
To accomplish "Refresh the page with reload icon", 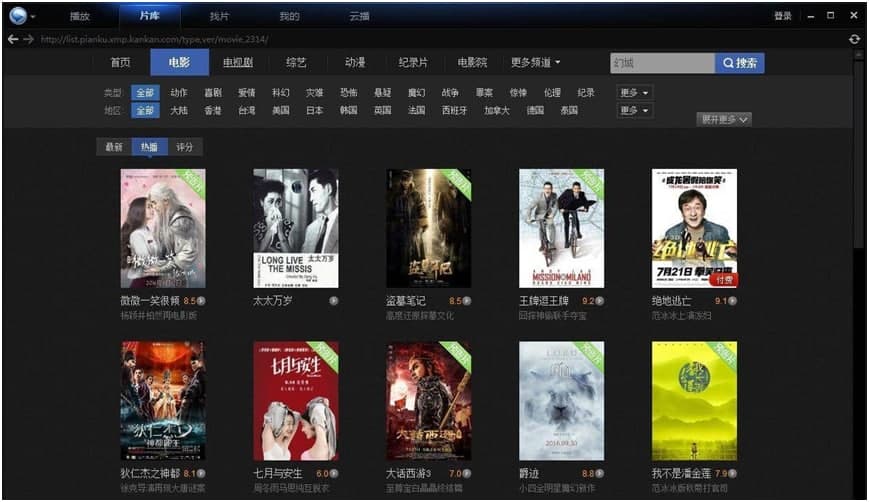I will click(x=854, y=39).
